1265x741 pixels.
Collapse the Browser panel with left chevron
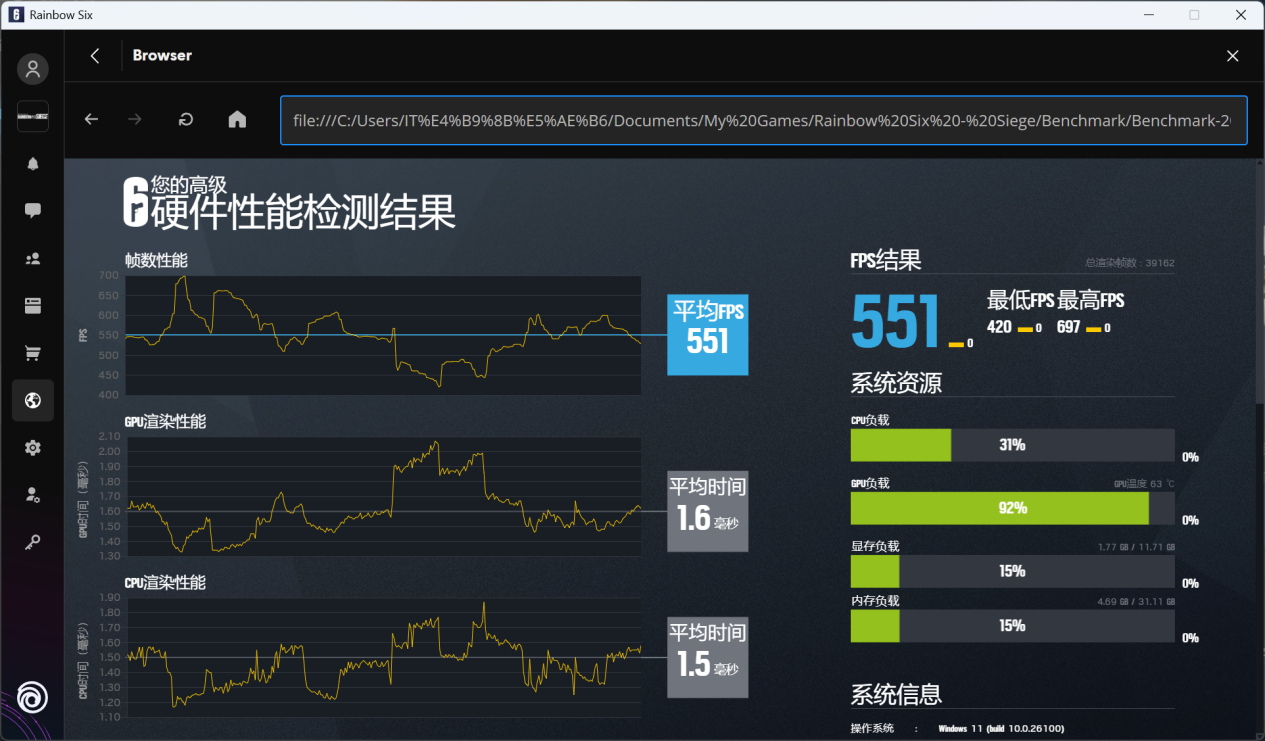click(95, 56)
